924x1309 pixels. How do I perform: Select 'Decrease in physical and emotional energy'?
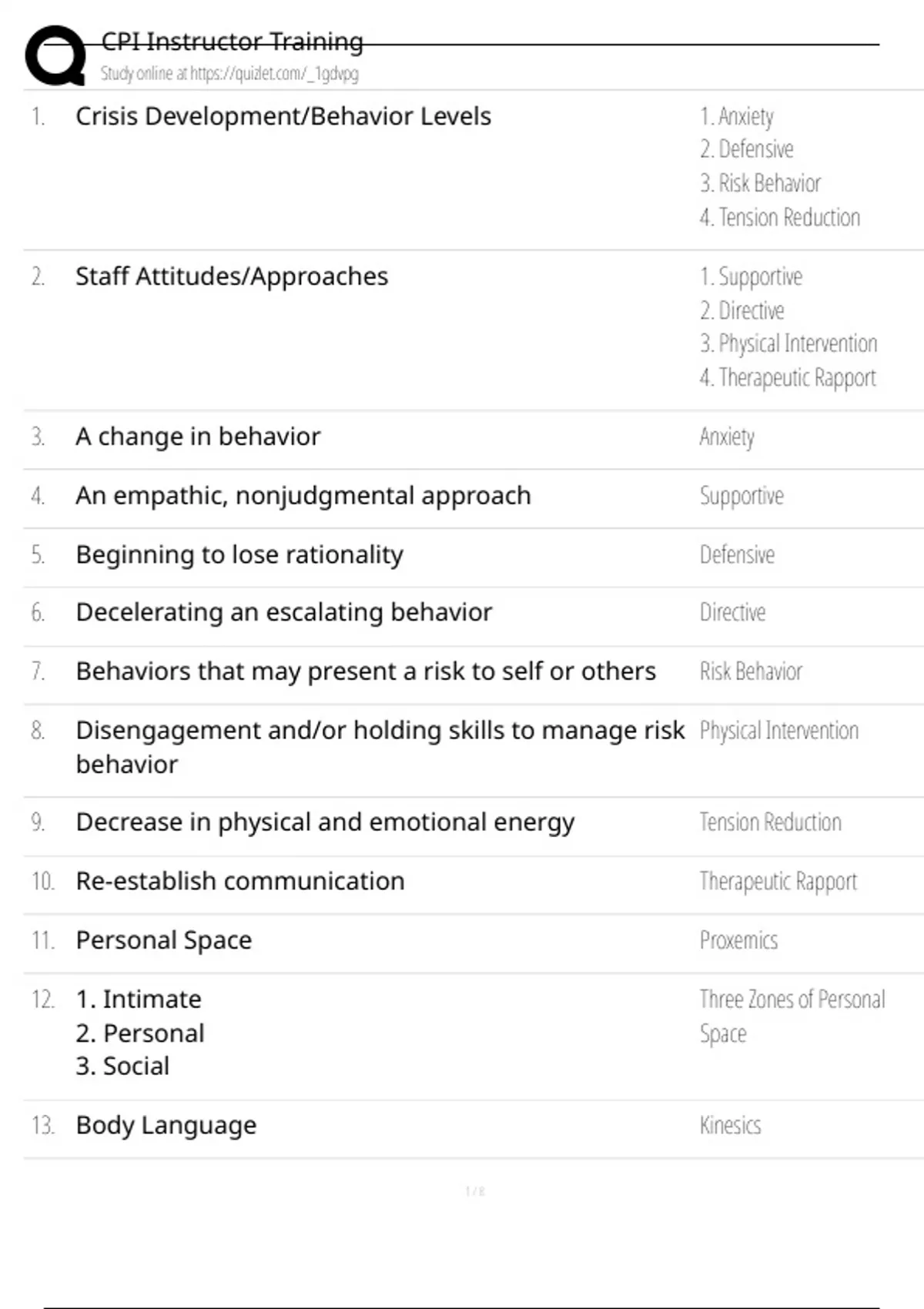(x=324, y=822)
